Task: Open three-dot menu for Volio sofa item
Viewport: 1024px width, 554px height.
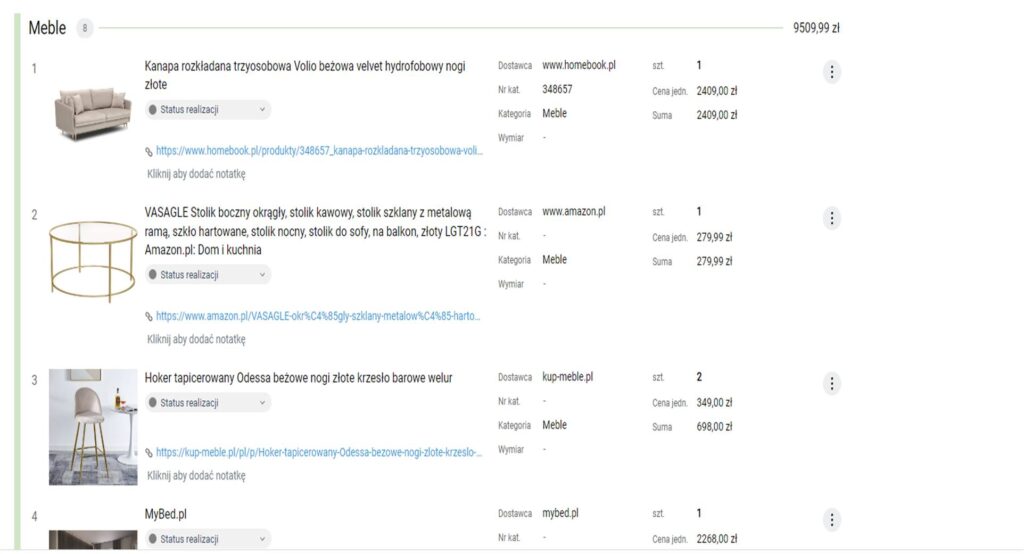Action: [x=832, y=72]
